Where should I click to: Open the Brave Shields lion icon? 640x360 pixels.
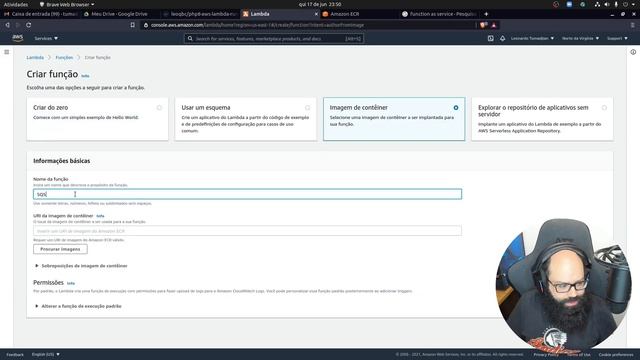point(484,25)
